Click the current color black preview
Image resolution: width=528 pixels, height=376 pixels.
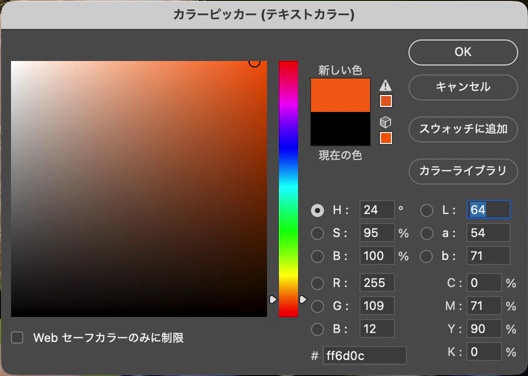pos(340,129)
